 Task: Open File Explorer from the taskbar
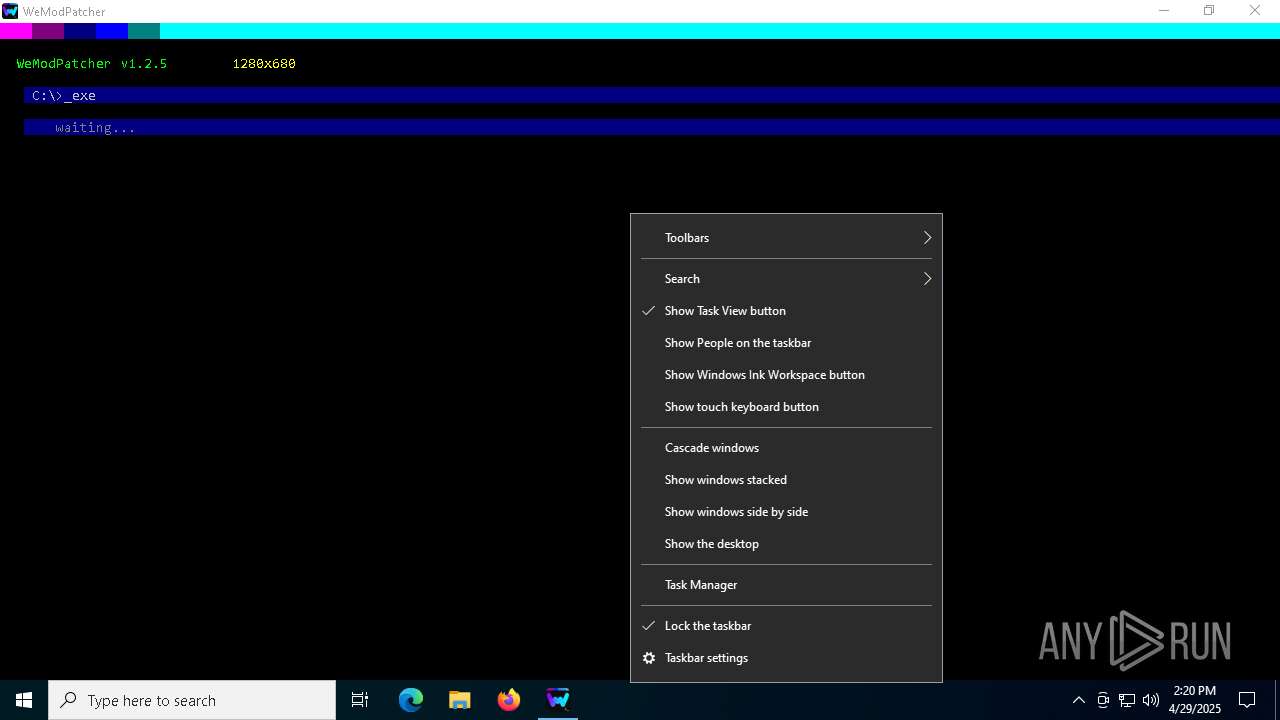click(460, 700)
